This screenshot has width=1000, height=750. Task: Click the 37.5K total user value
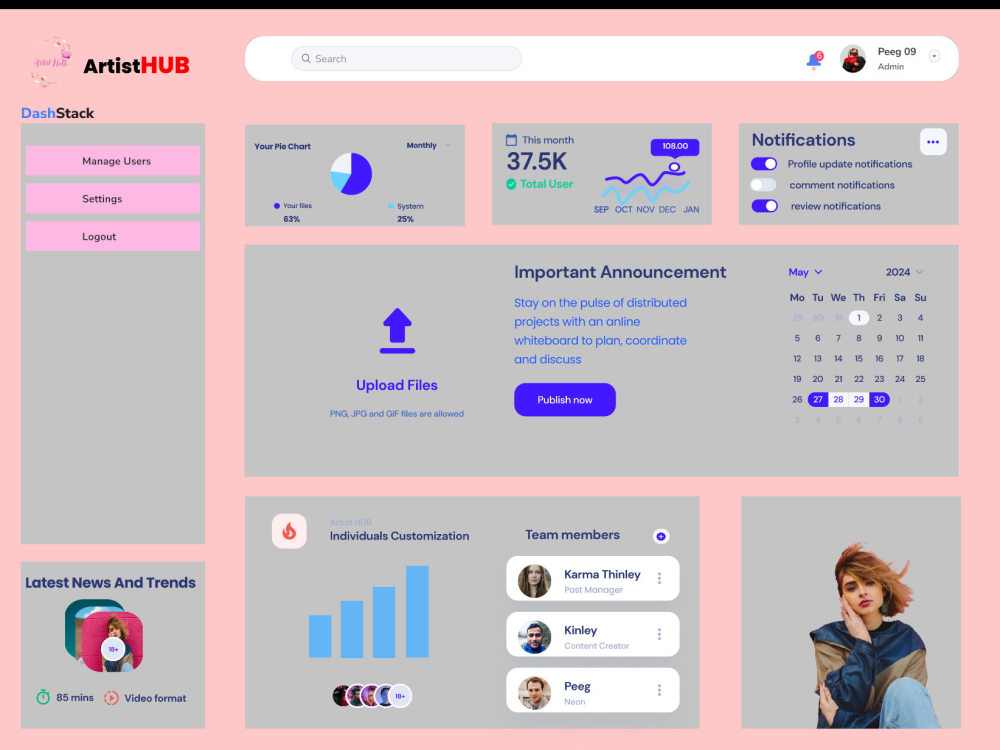tap(537, 161)
